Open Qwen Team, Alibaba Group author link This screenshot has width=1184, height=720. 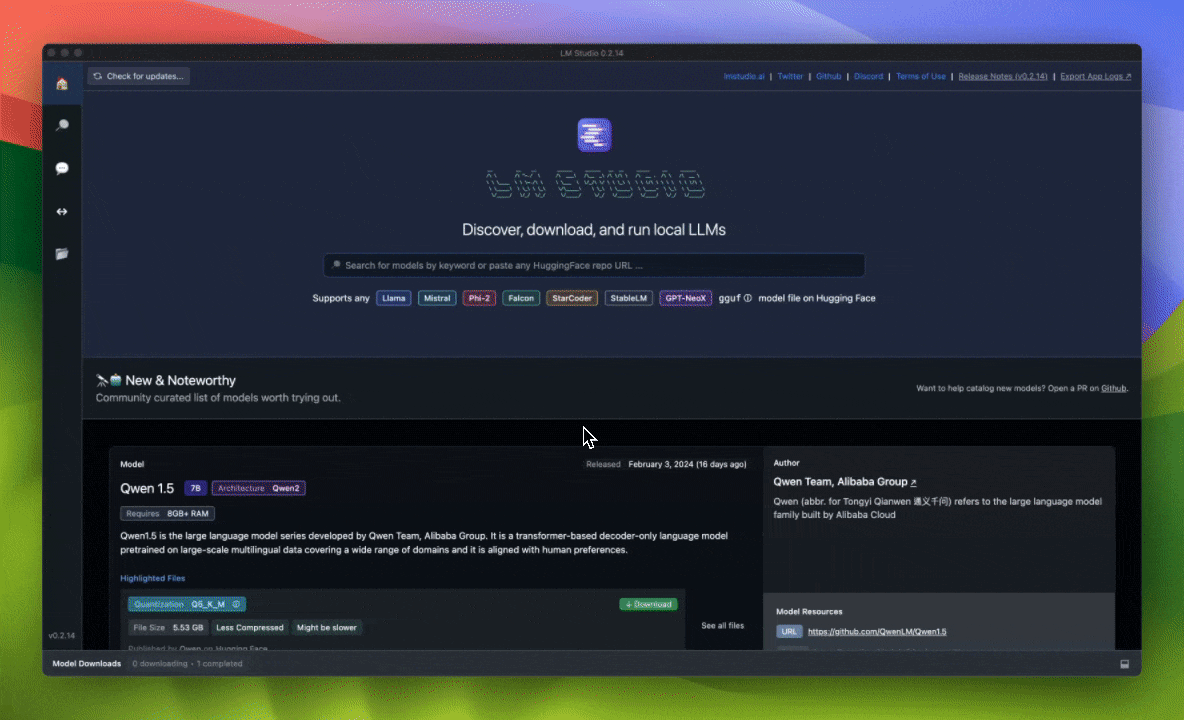(x=845, y=482)
